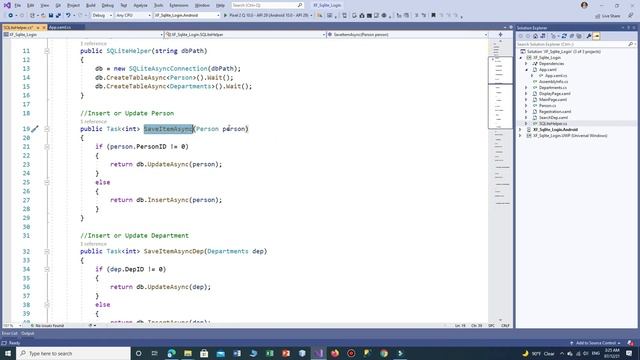Click the search magnifier in Quick Launch box
This screenshot has width=640, height=360.
300,5
